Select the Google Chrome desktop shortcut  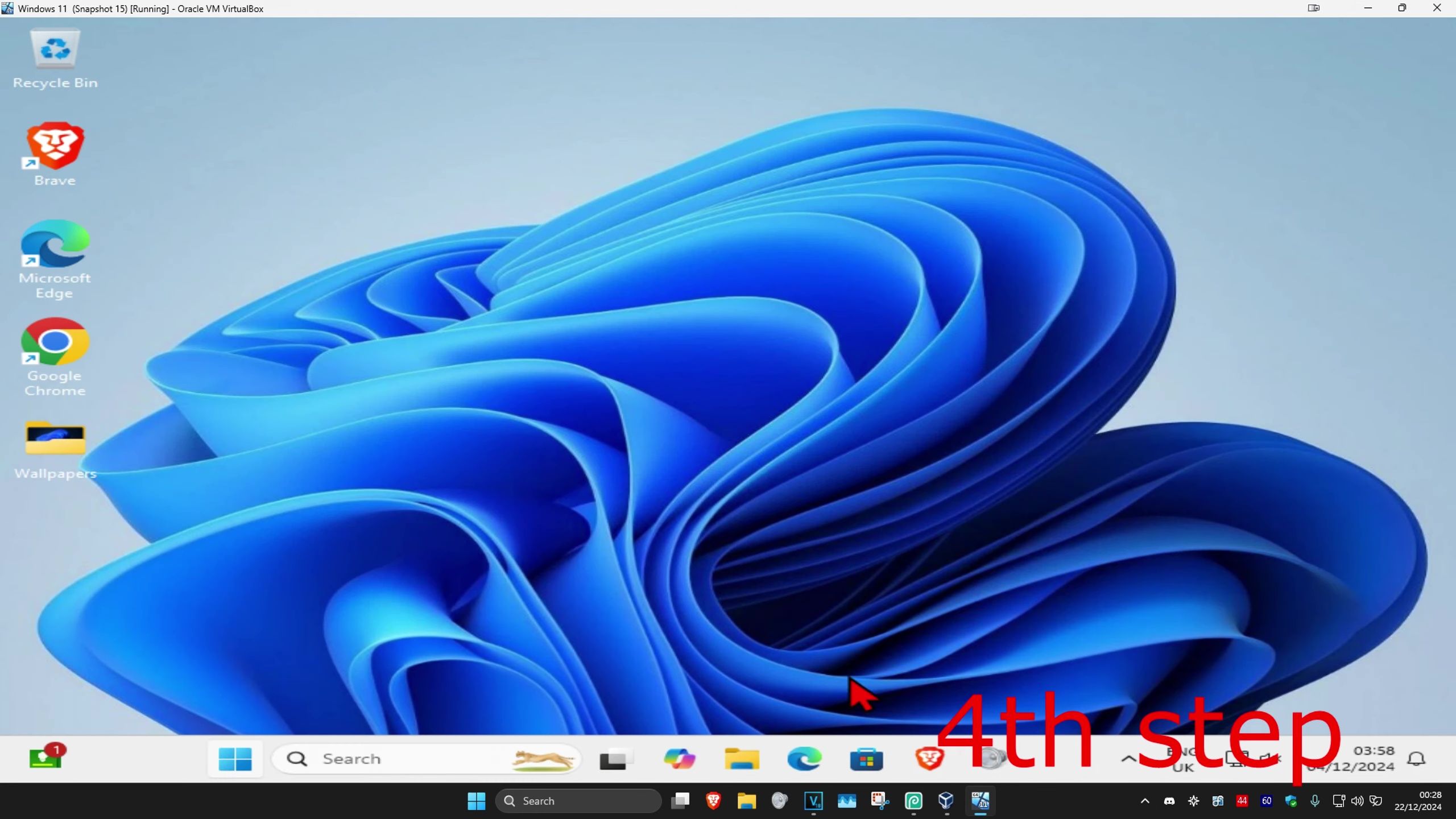pos(55,357)
